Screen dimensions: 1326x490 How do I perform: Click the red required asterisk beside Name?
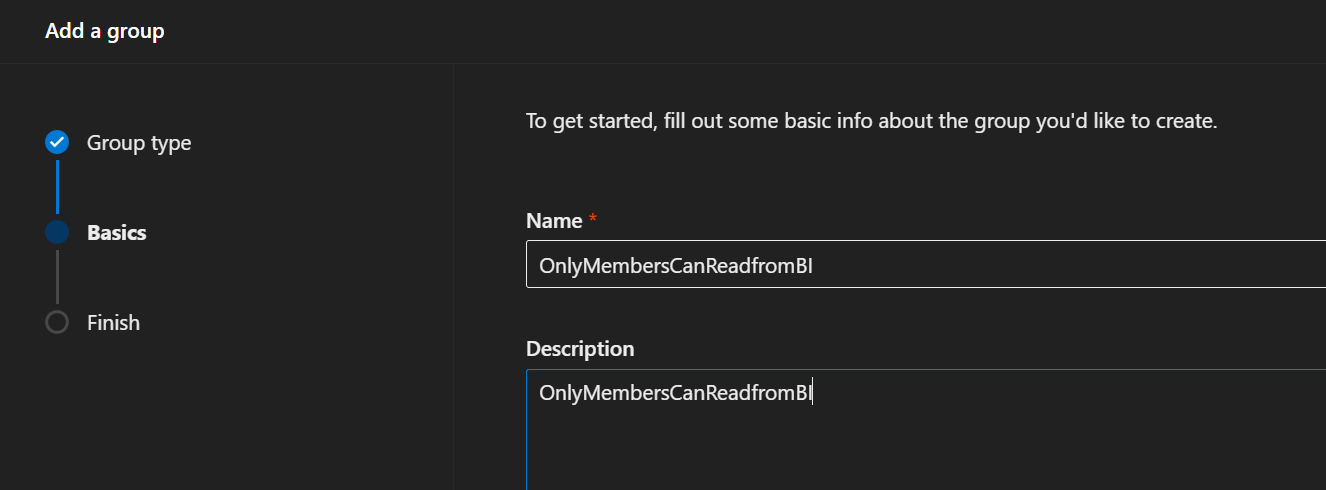(592, 219)
